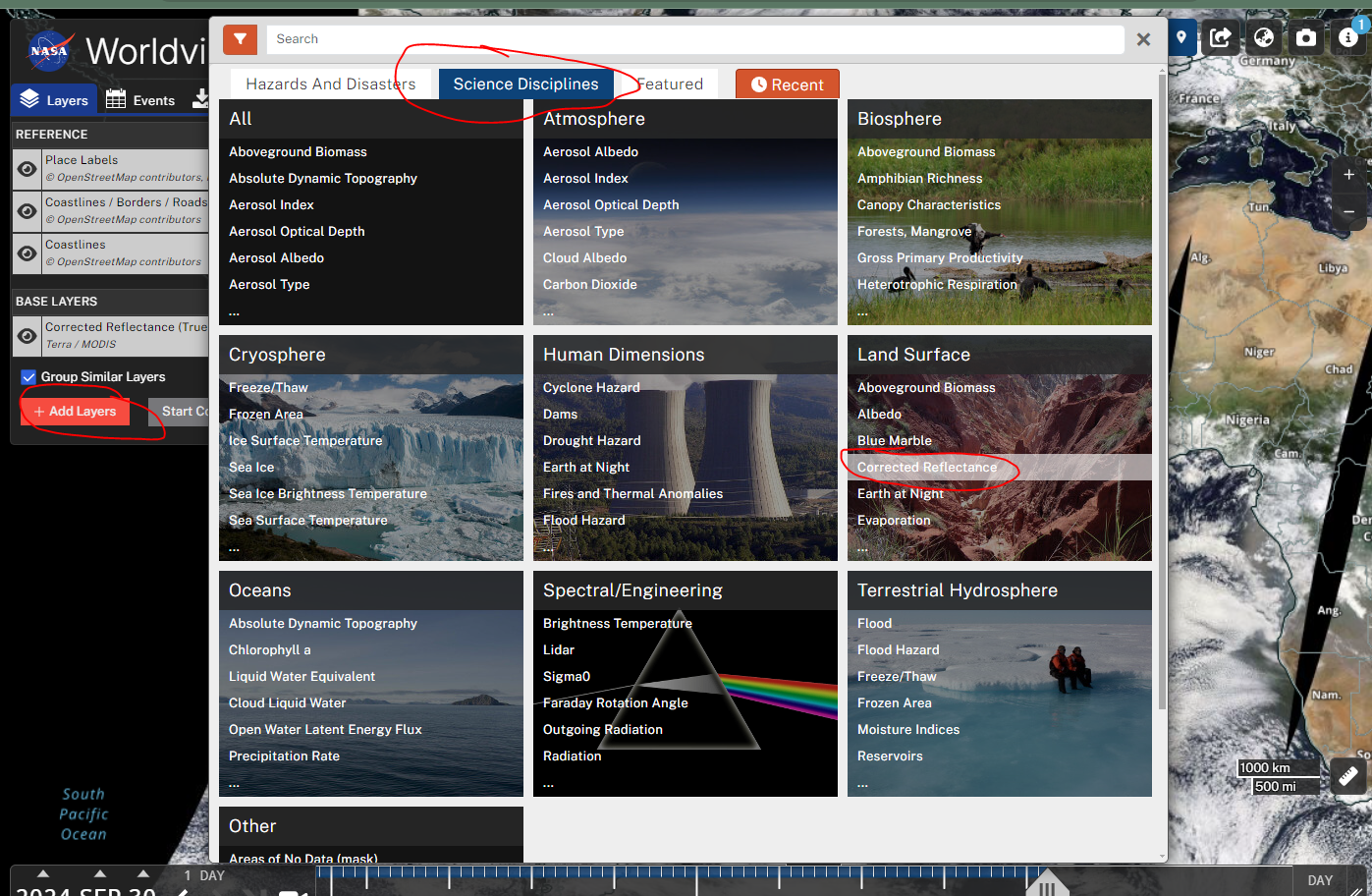Viewport: 1372px width, 896px height.
Task: Open the Events tab
Action: [141, 100]
